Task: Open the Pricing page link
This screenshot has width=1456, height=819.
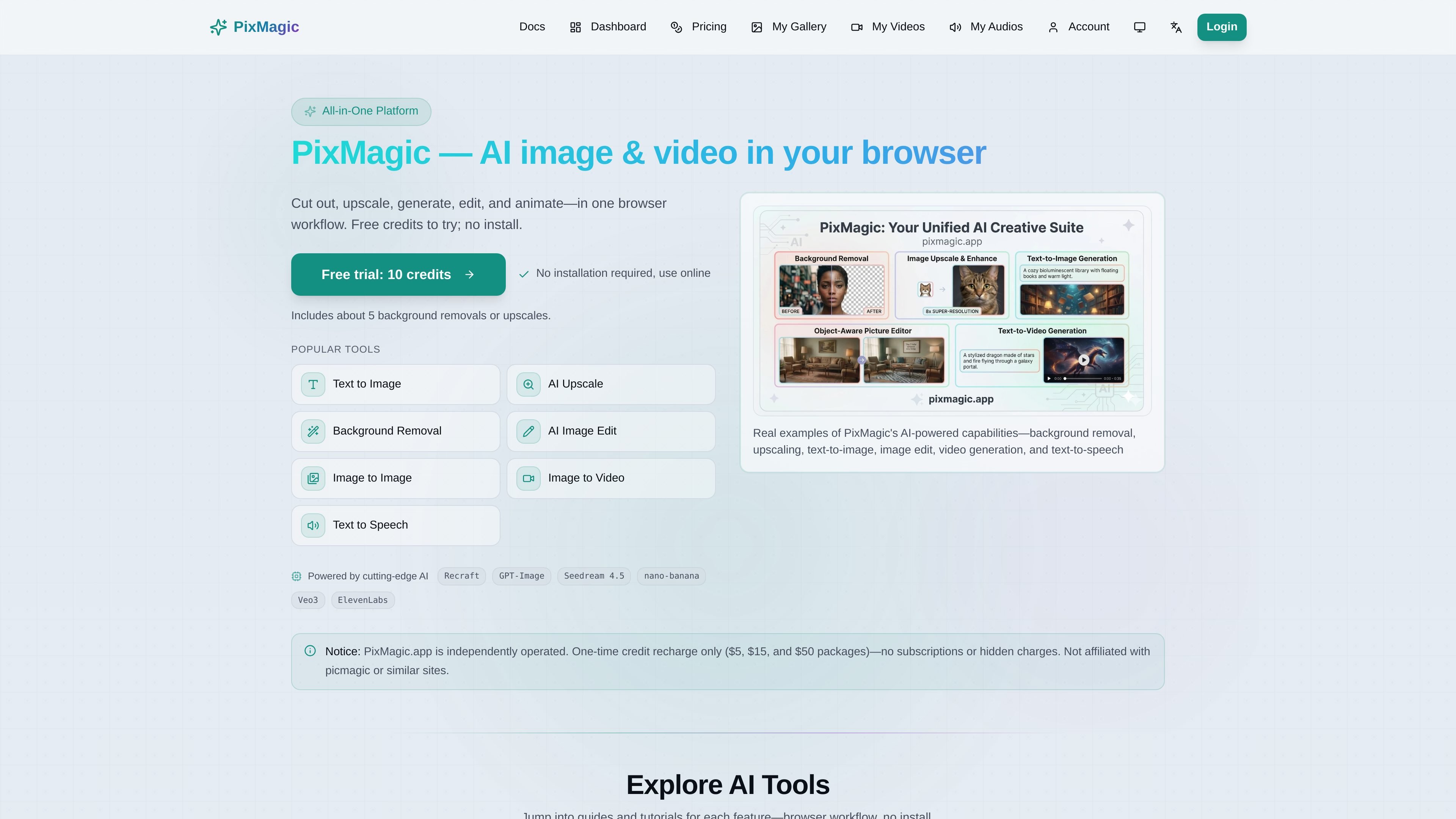Action: (x=698, y=27)
